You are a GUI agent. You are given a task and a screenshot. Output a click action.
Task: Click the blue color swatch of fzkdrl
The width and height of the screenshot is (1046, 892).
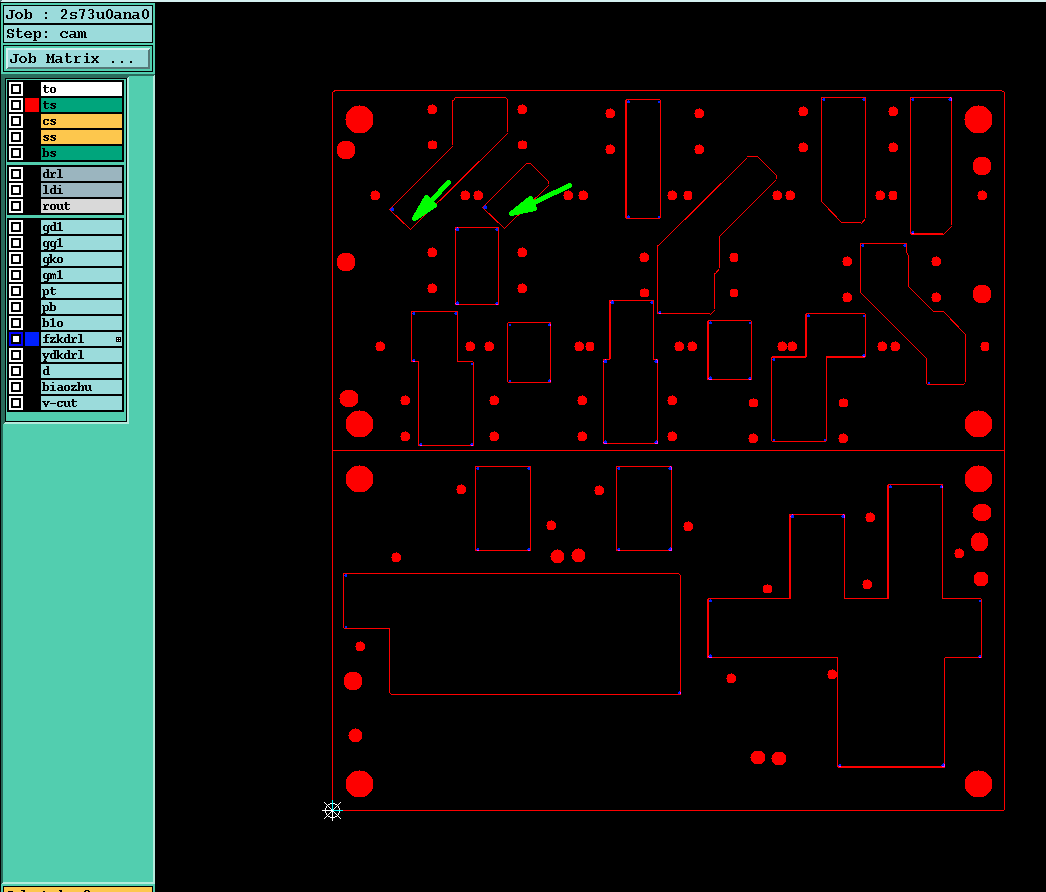tap(32, 339)
